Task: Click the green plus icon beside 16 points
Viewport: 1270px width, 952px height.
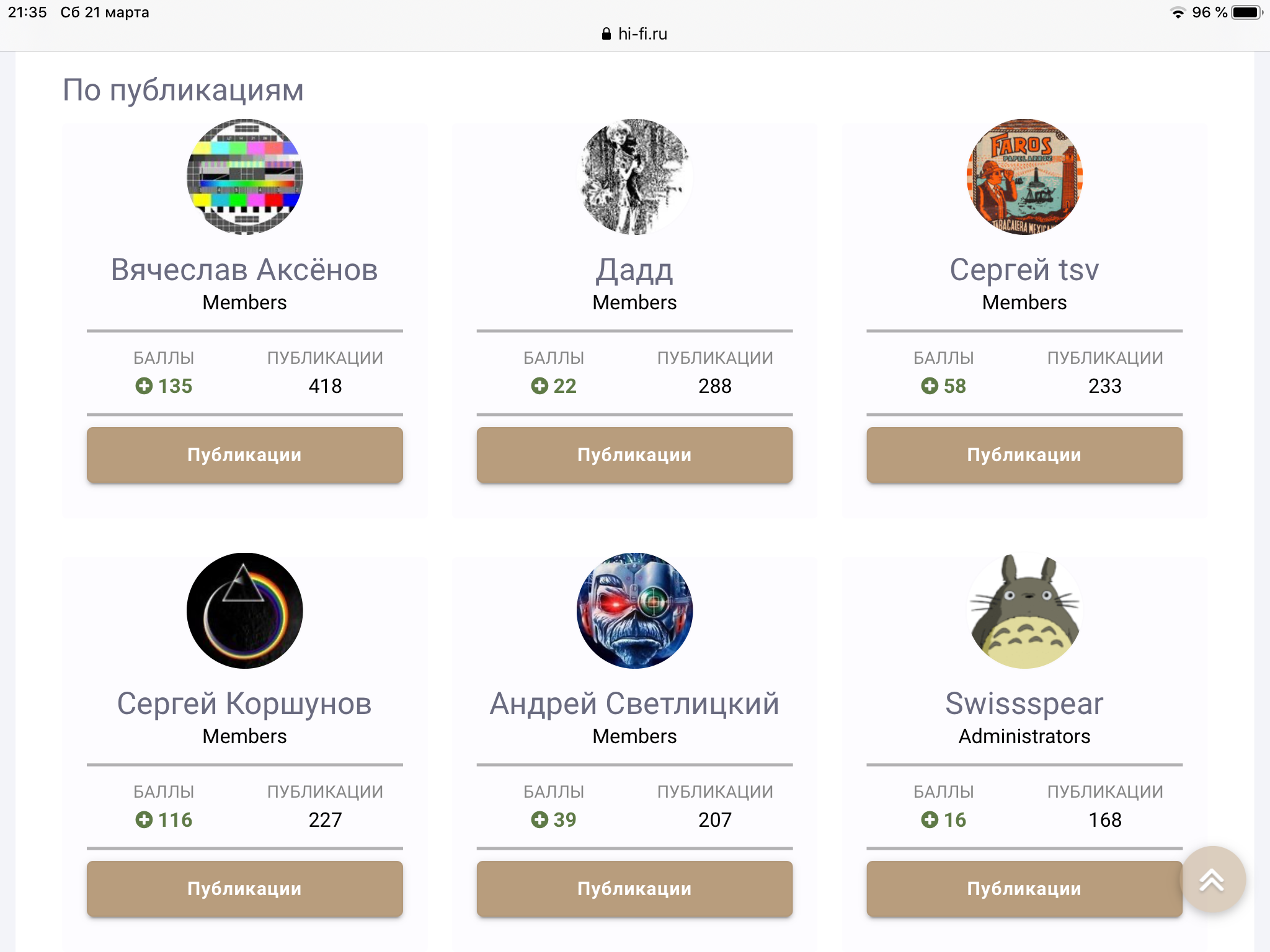Action: pyautogui.click(x=930, y=820)
